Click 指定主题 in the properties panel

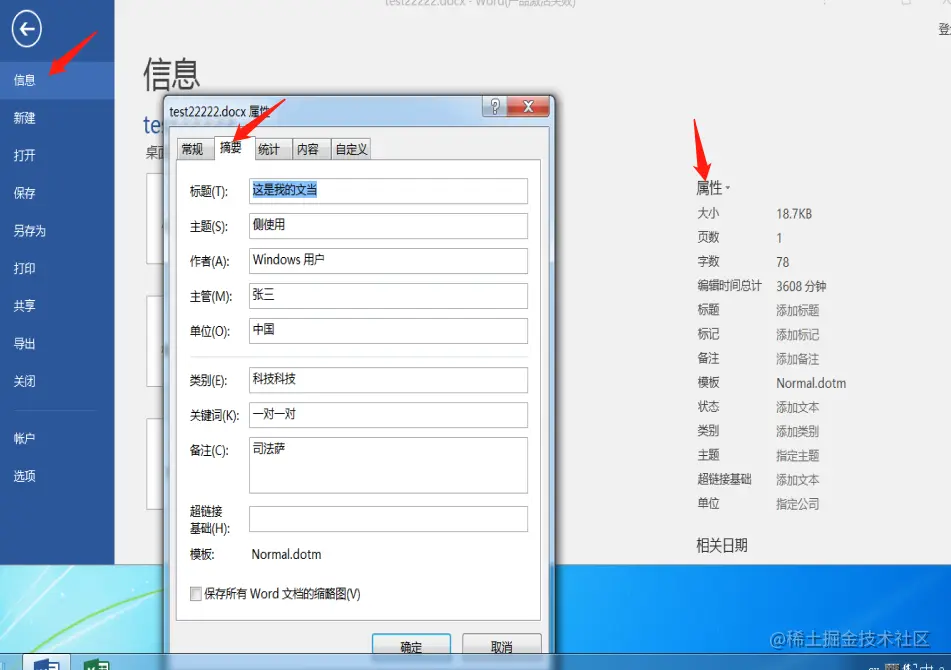[x=798, y=455]
